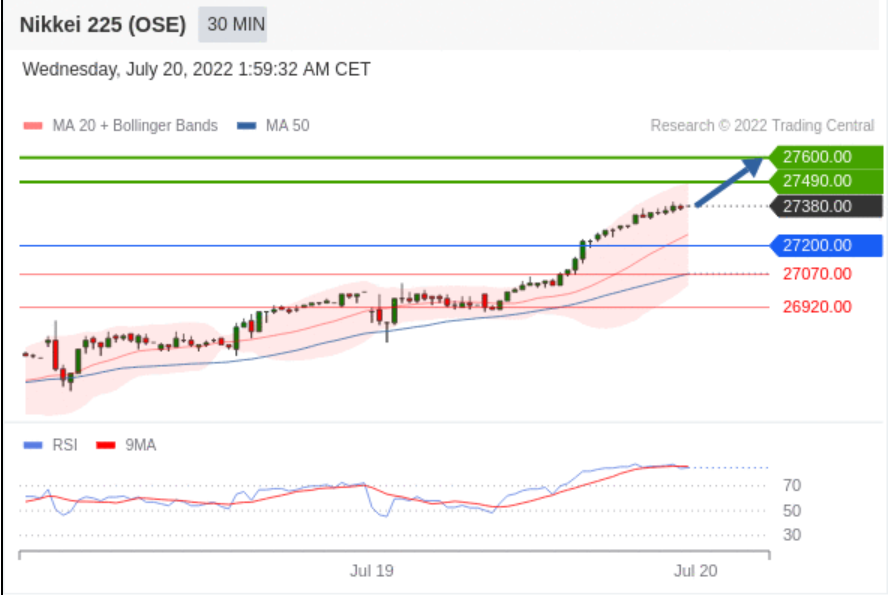Click the 27600.00 resistance price label

pos(826,157)
